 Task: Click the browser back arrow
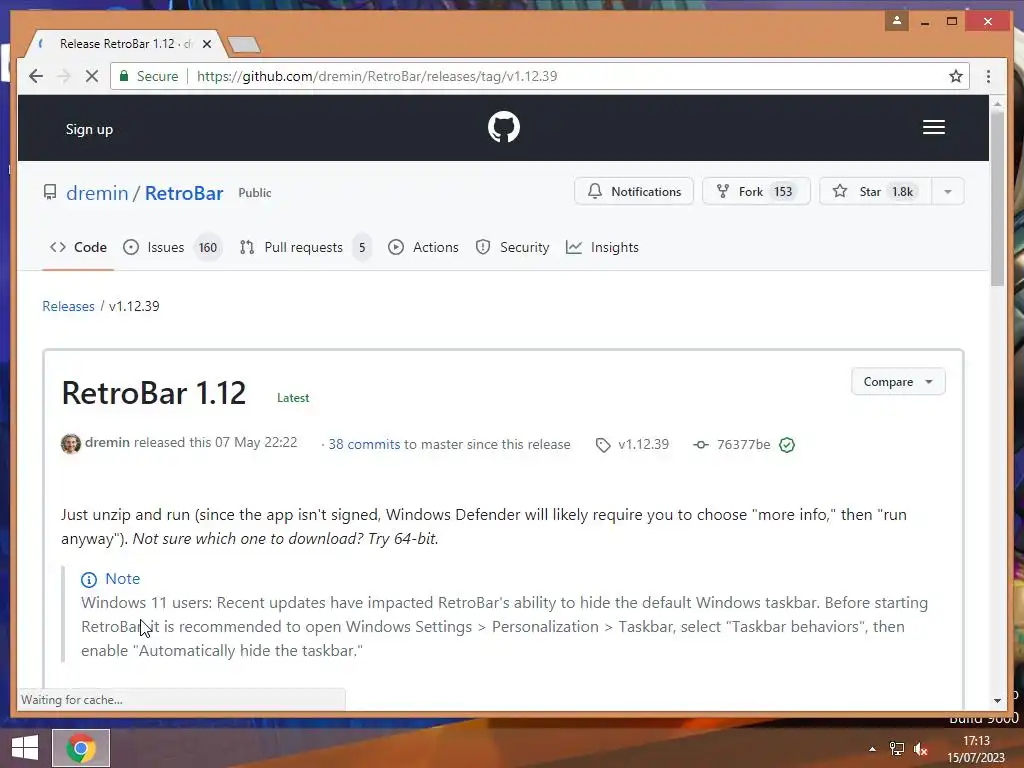36,76
